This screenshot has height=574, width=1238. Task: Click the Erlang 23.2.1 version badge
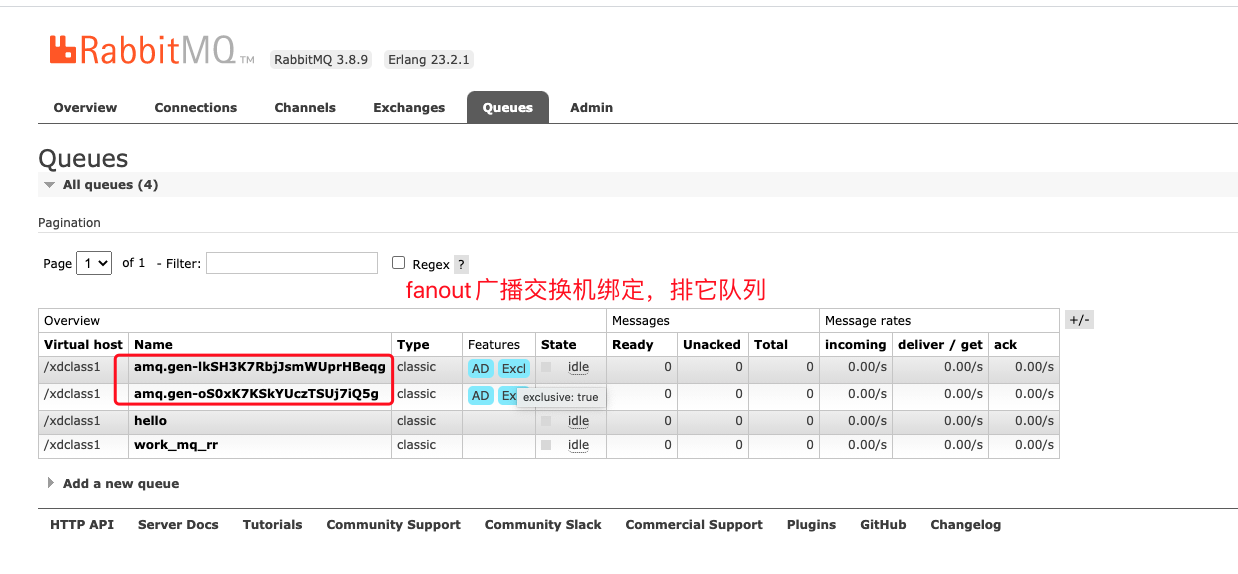tap(429, 59)
